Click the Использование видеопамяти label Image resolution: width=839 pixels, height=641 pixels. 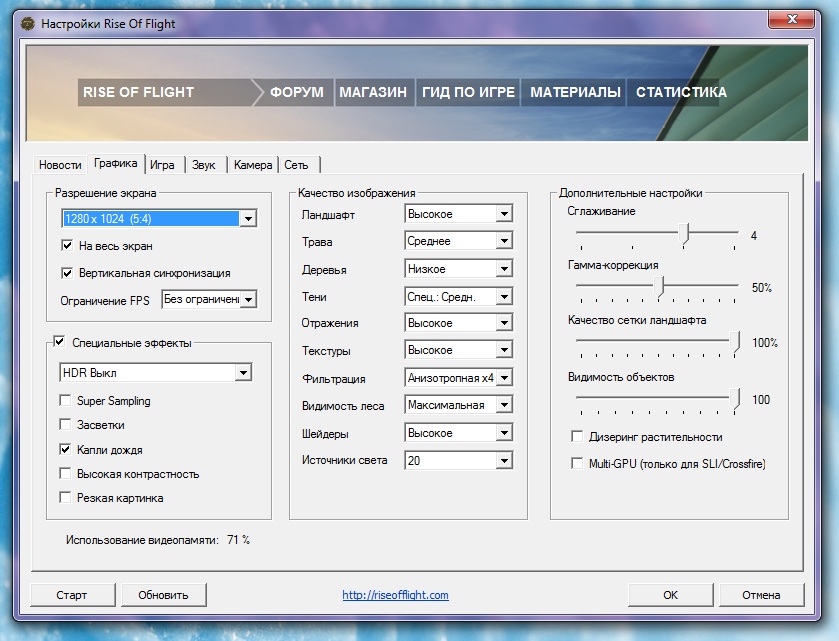(142, 540)
